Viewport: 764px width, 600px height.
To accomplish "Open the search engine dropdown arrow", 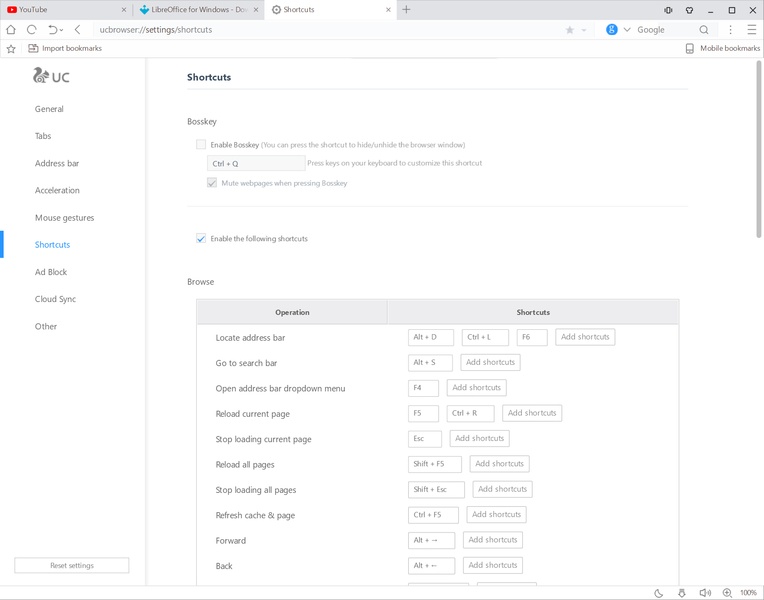I will (x=627, y=30).
